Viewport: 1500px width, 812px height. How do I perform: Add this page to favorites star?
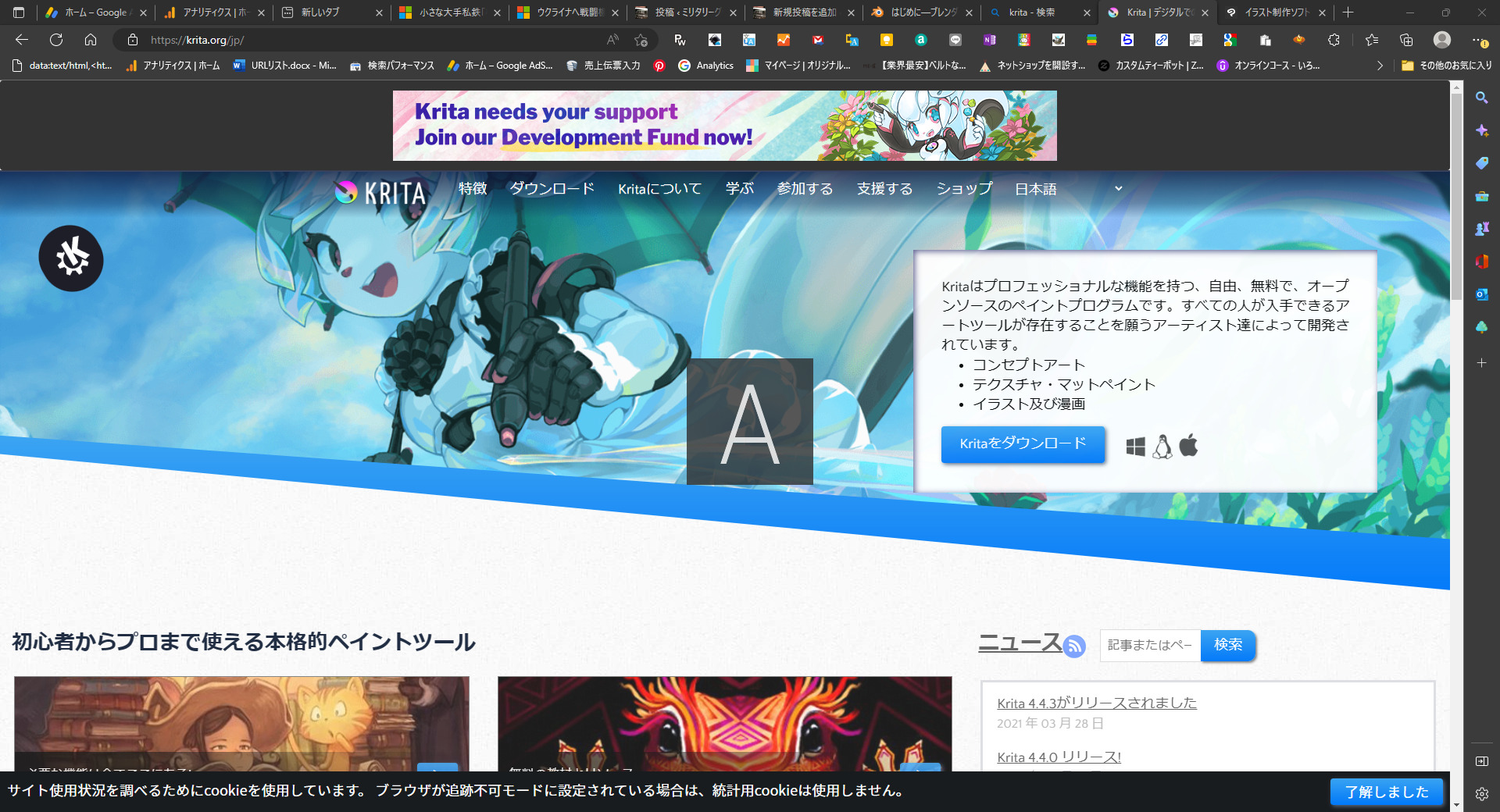click(641, 40)
